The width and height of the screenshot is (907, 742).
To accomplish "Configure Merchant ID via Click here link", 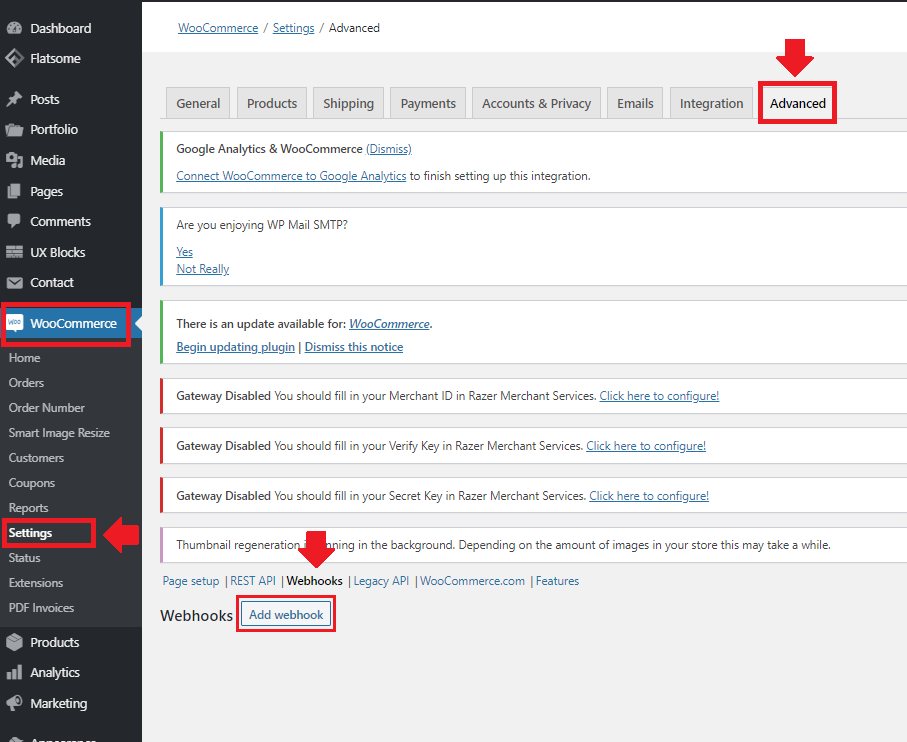I will (659, 396).
